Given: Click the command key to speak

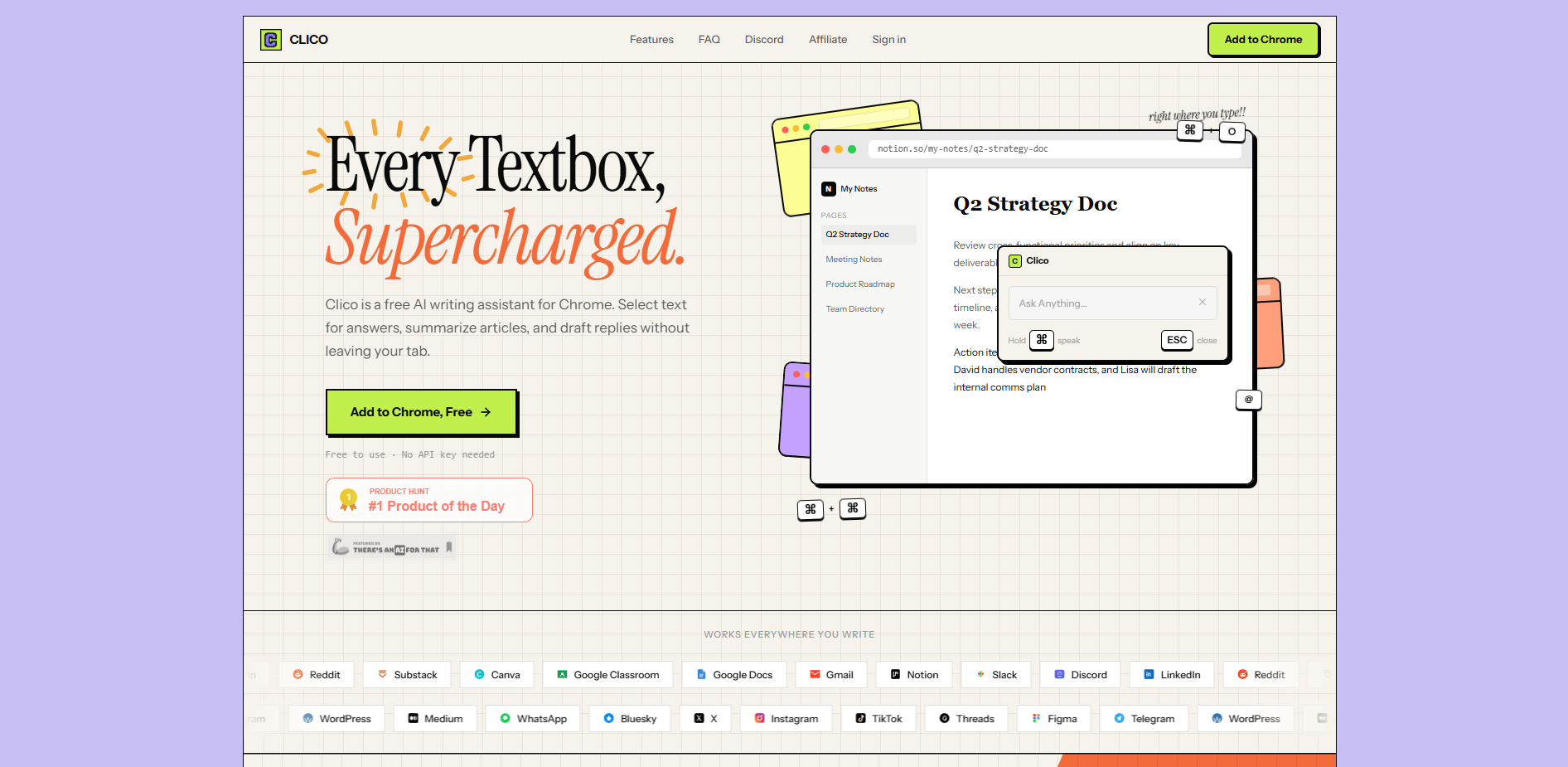Looking at the screenshot, I should (1042, 340).
